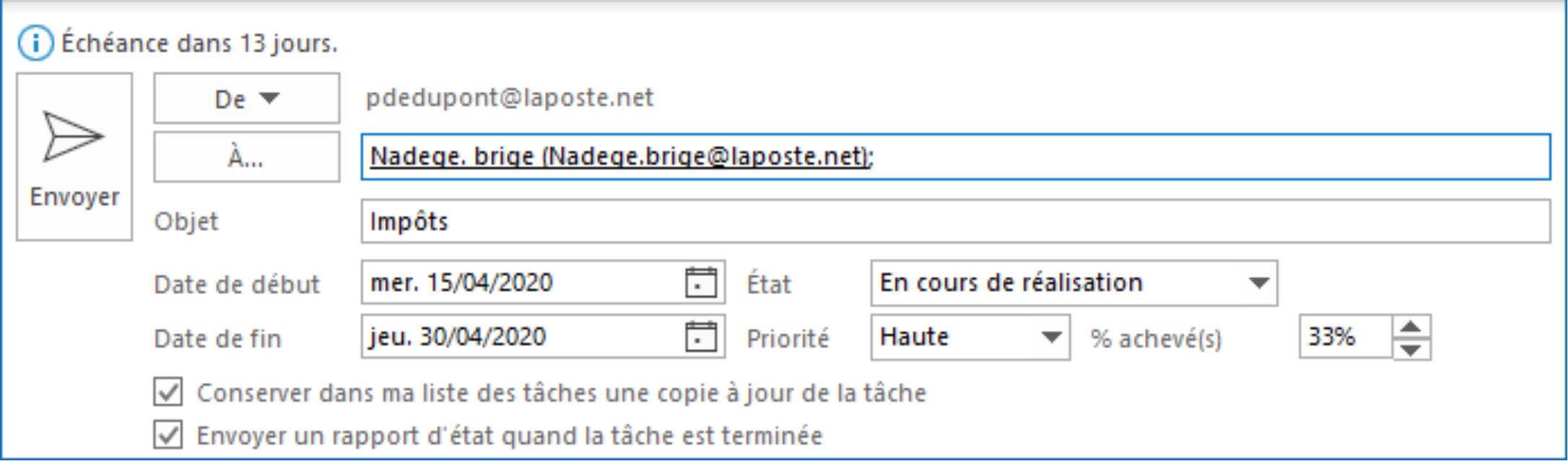Click the À... recipients button
This screenshot has height=461, width=1568.
246,157
